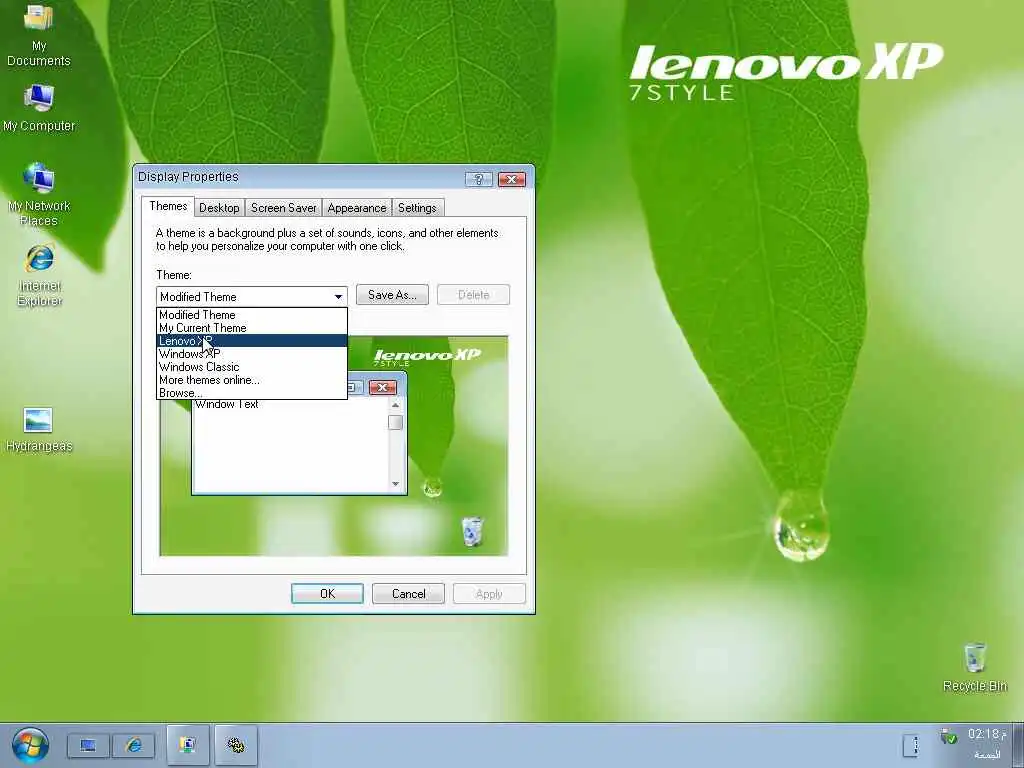Click the taskbar clock showing 02:18
The height and width of the screenshot is (768, 1024).
pos(986,735)
